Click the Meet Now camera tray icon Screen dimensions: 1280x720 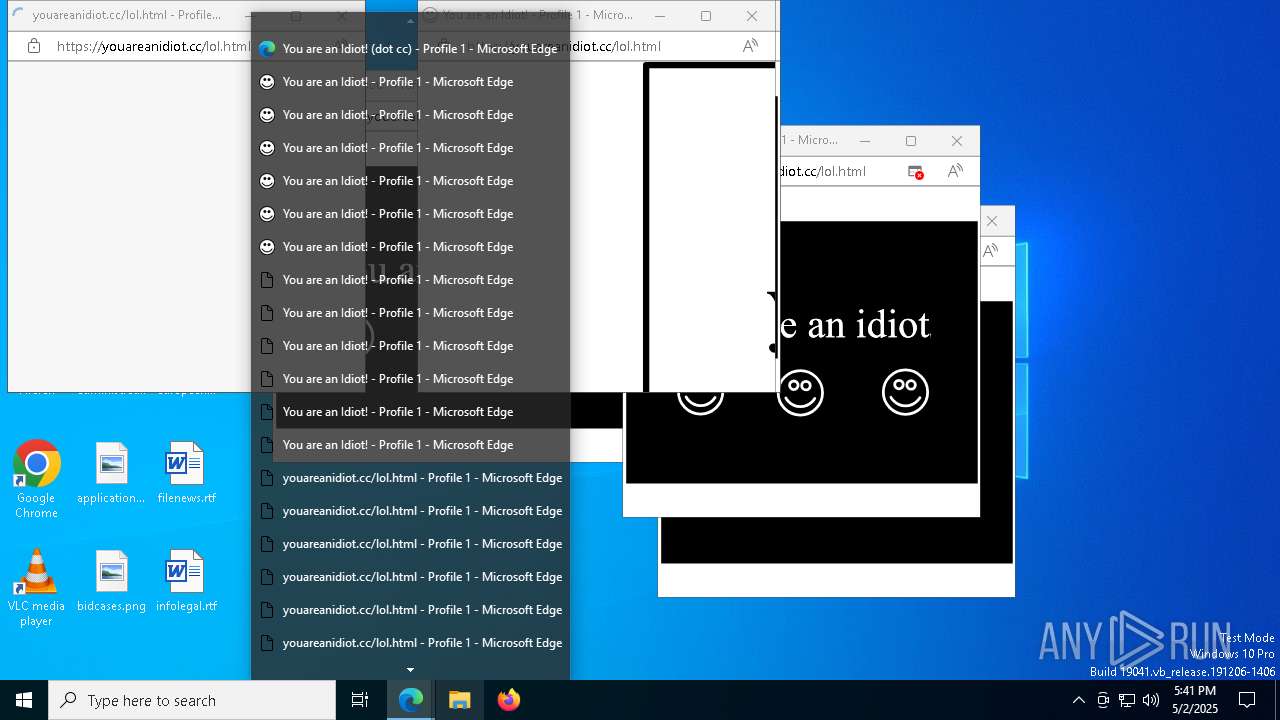tap(1103, 700)
